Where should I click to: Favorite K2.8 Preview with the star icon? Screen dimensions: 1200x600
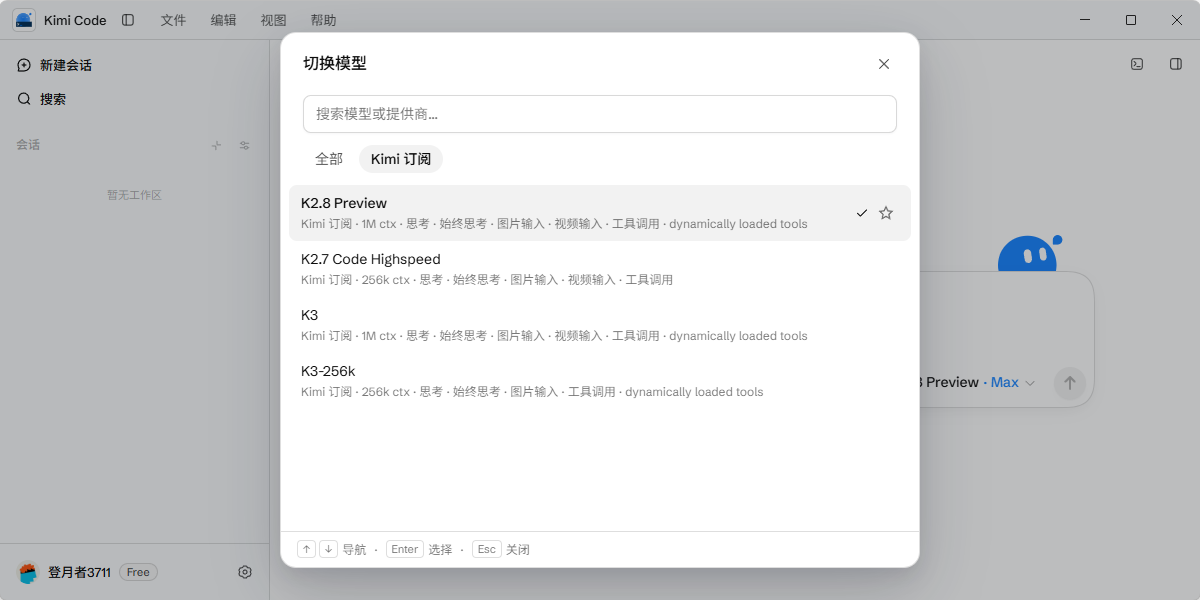(886, 213)
